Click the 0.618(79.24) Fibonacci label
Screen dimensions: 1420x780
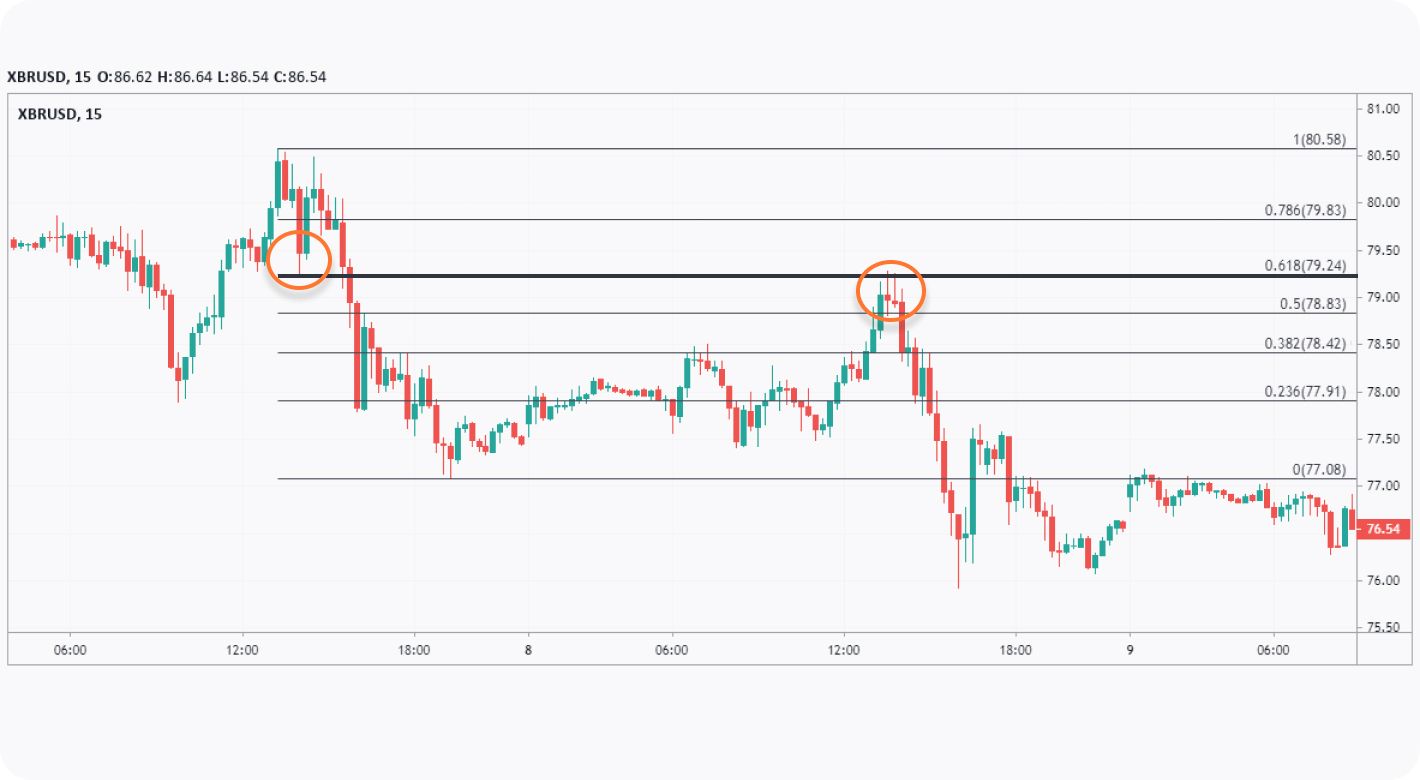coord(1303,265)
